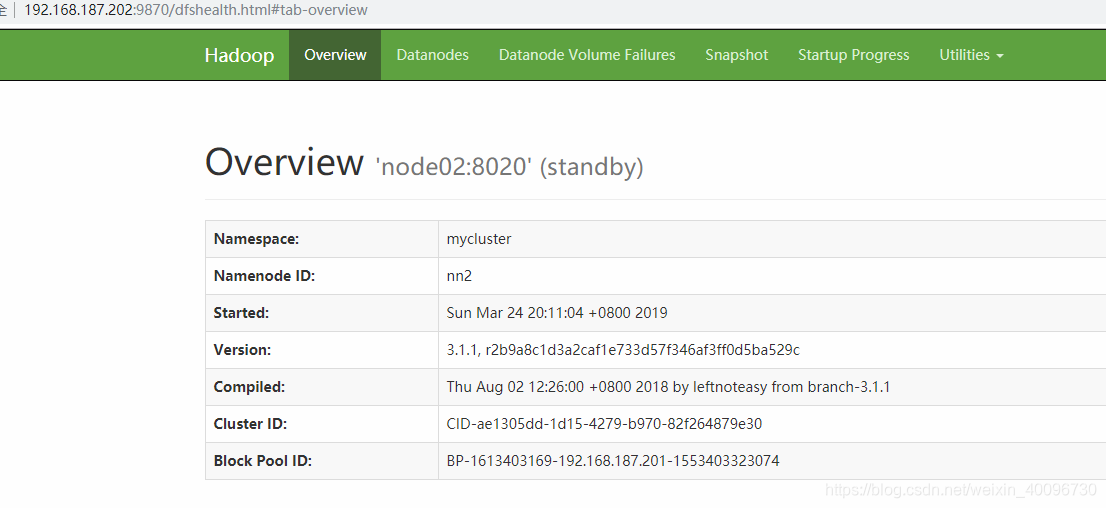Go to the Snapshot tab
The height and width of the screenshot is (508, 1106).
click(x=736, y=55)
